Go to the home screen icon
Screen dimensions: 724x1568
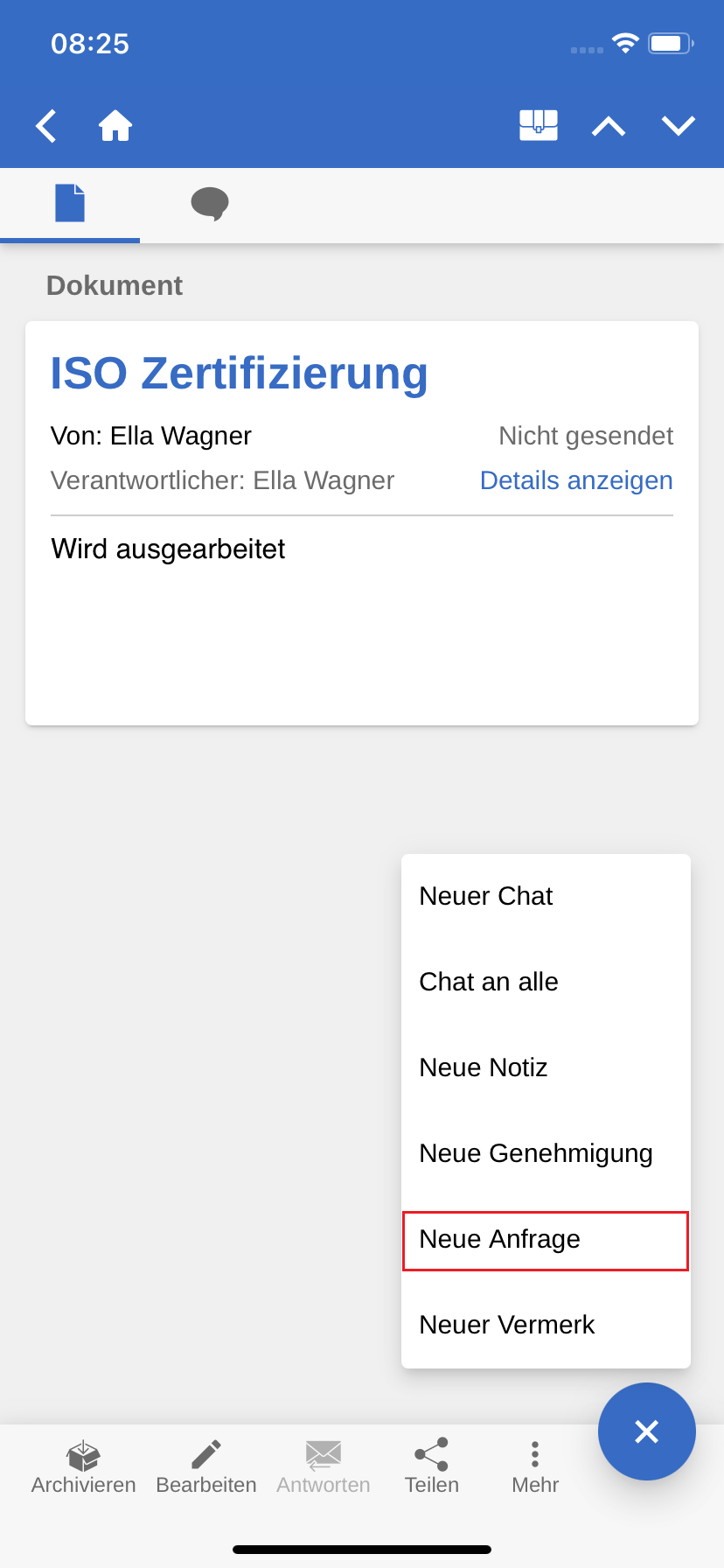point(115,126)
